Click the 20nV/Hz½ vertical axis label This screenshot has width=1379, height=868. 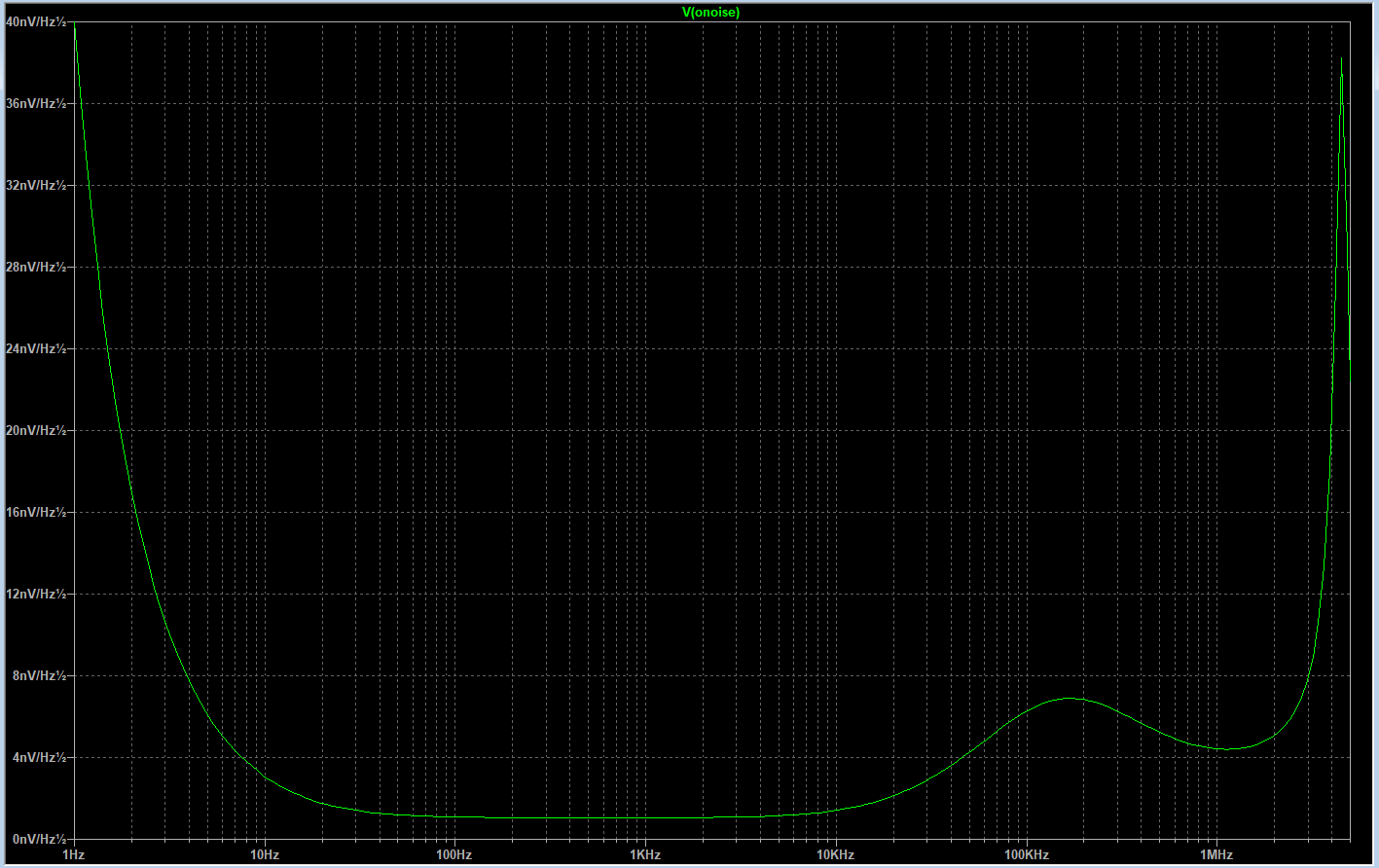pyautogui.click(x=36, y=430)
